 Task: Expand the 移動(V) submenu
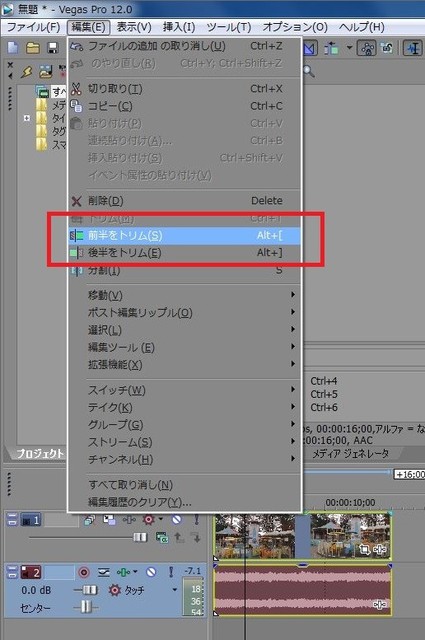185,295
